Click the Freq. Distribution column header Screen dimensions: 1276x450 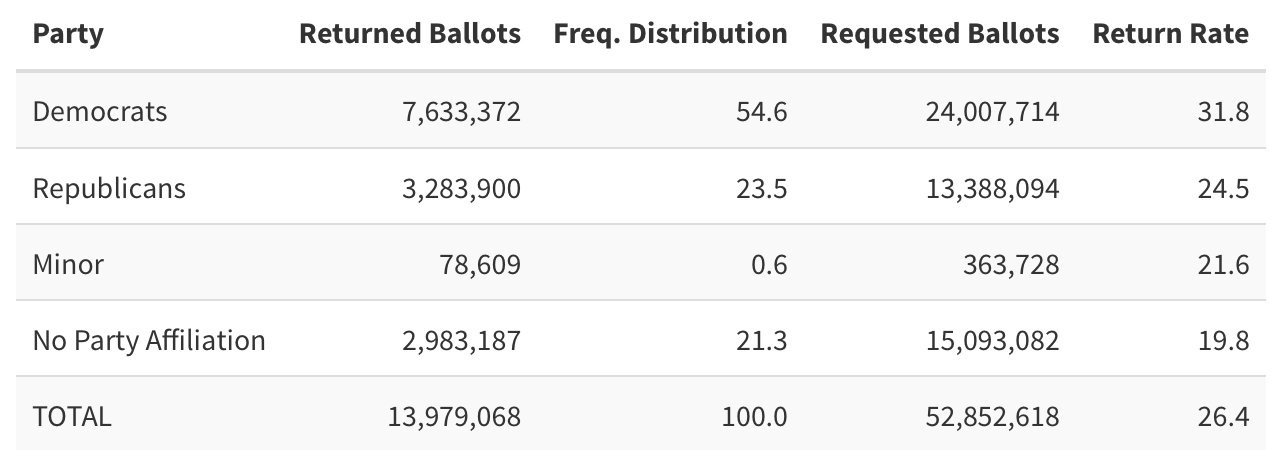pos(670,34)
